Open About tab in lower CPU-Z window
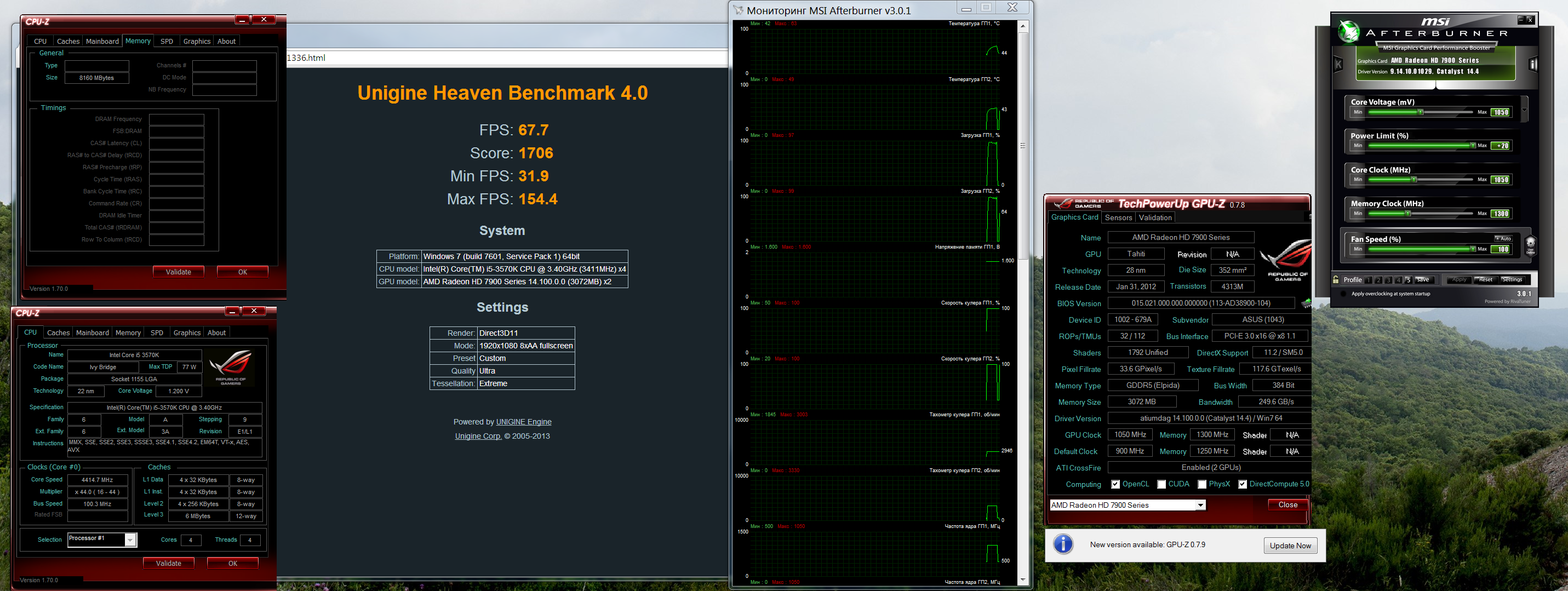Image resolution: width=1568 pixels, height=591 pixels. click(x=217, y=333)
